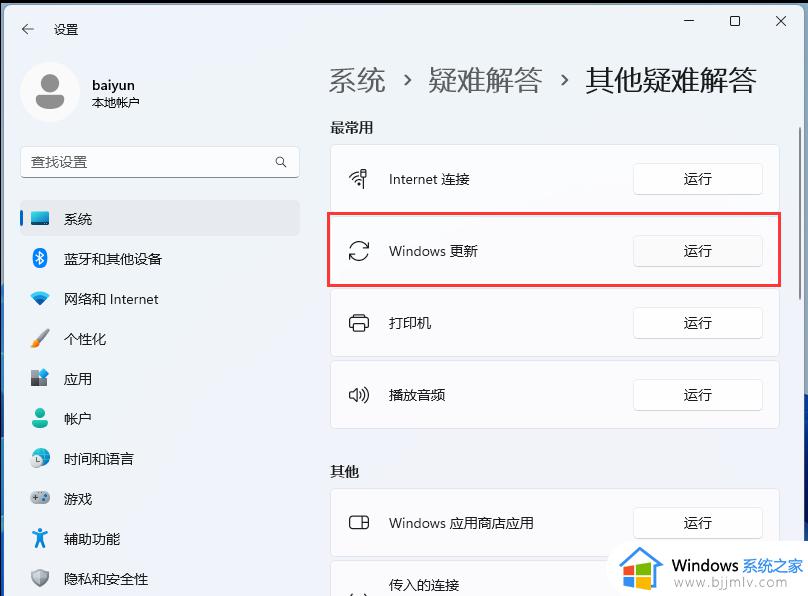Viewport: 808px width, 596px height.
Task: Select 帐户 in the sidebar
Action: pos(160,418)
